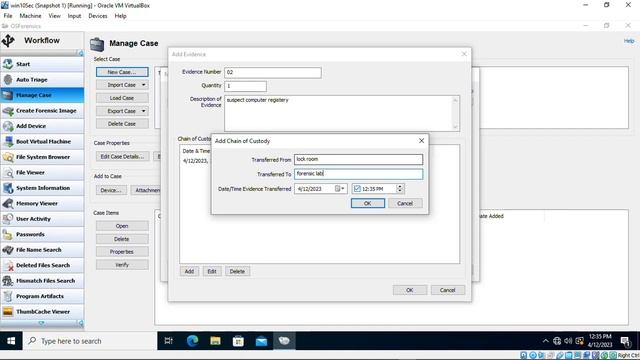Screen dimensions: 640x360
Task: Click the Device button under Add to Case
Action: coord(111,190)
